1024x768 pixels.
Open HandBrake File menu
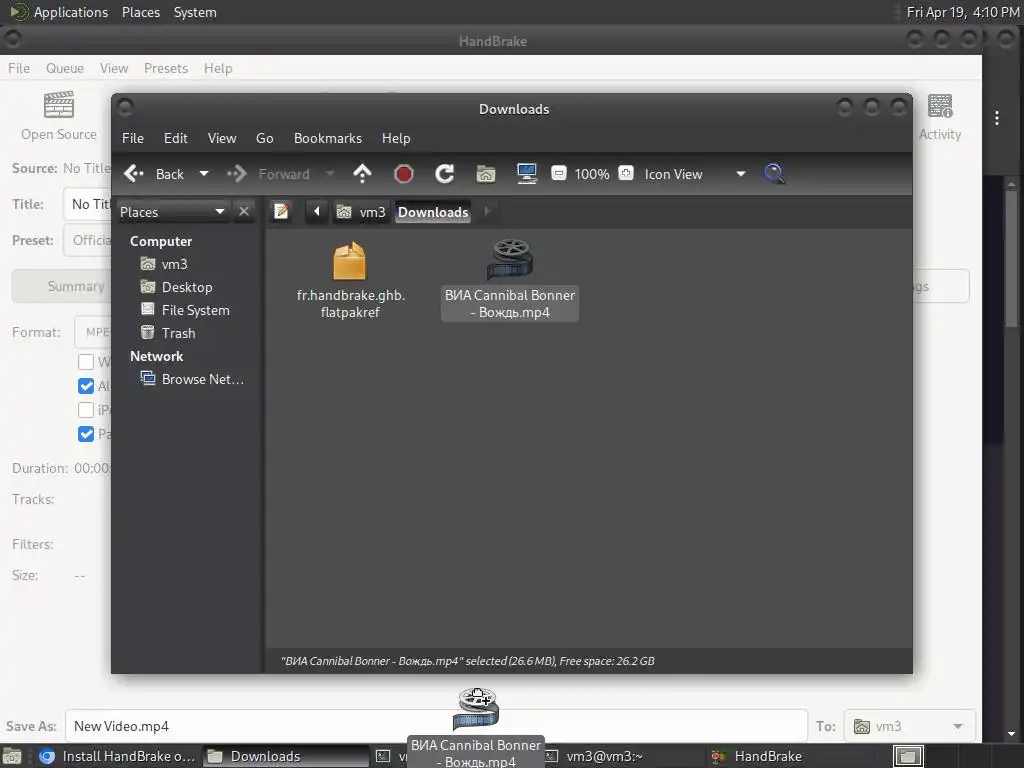pyautogui.click(x=18, y=68)
